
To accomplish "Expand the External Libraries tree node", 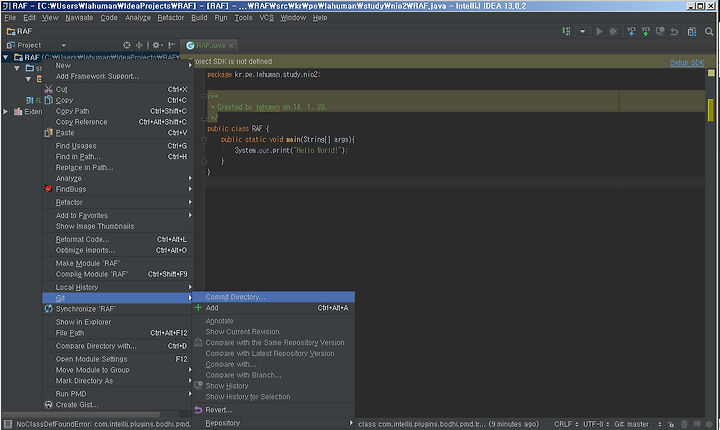I will pos(6,112).
